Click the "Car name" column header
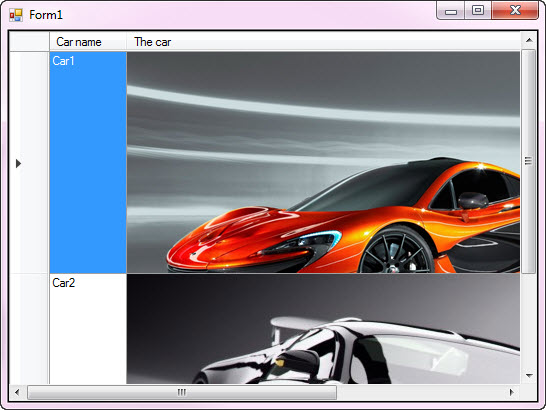The image size is (546, 410). click(88, 42)
